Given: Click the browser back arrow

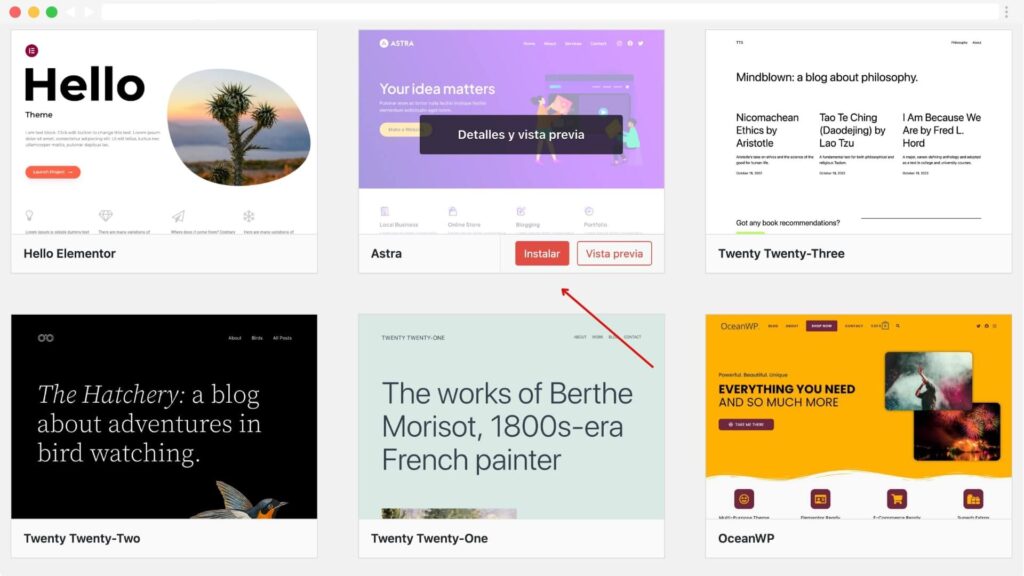Looking at the screenshot, I should 71,12.
